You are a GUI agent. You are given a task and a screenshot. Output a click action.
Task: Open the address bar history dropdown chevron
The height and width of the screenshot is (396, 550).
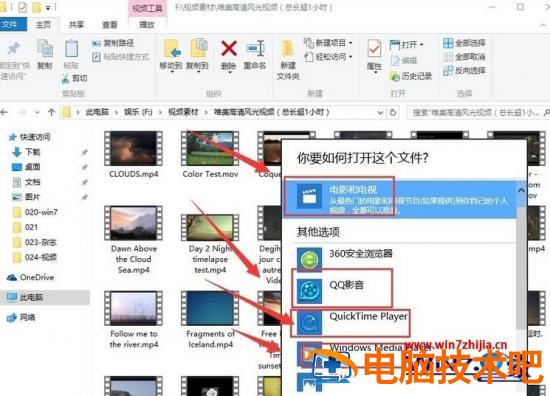(380, 113)
